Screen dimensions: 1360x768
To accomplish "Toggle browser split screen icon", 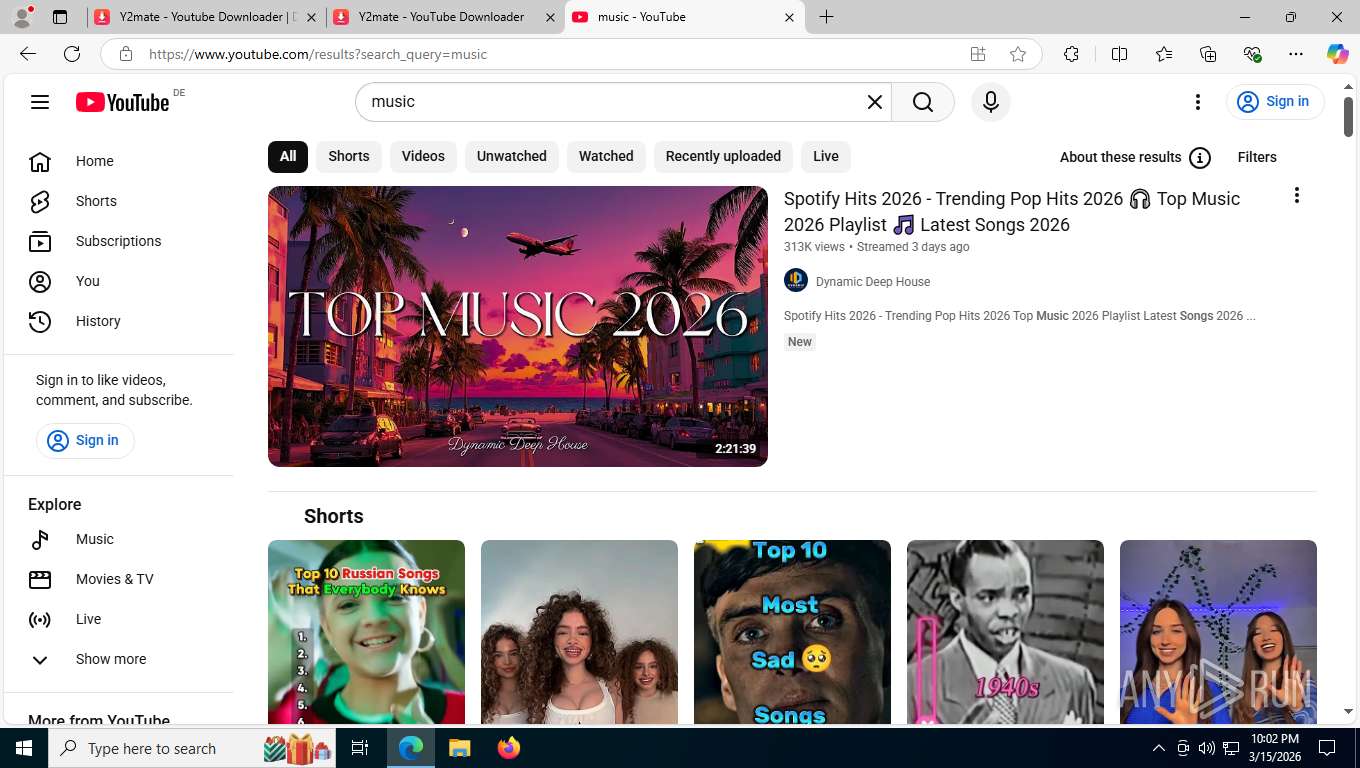I will pyautogui.click(x=1120, y=54).
